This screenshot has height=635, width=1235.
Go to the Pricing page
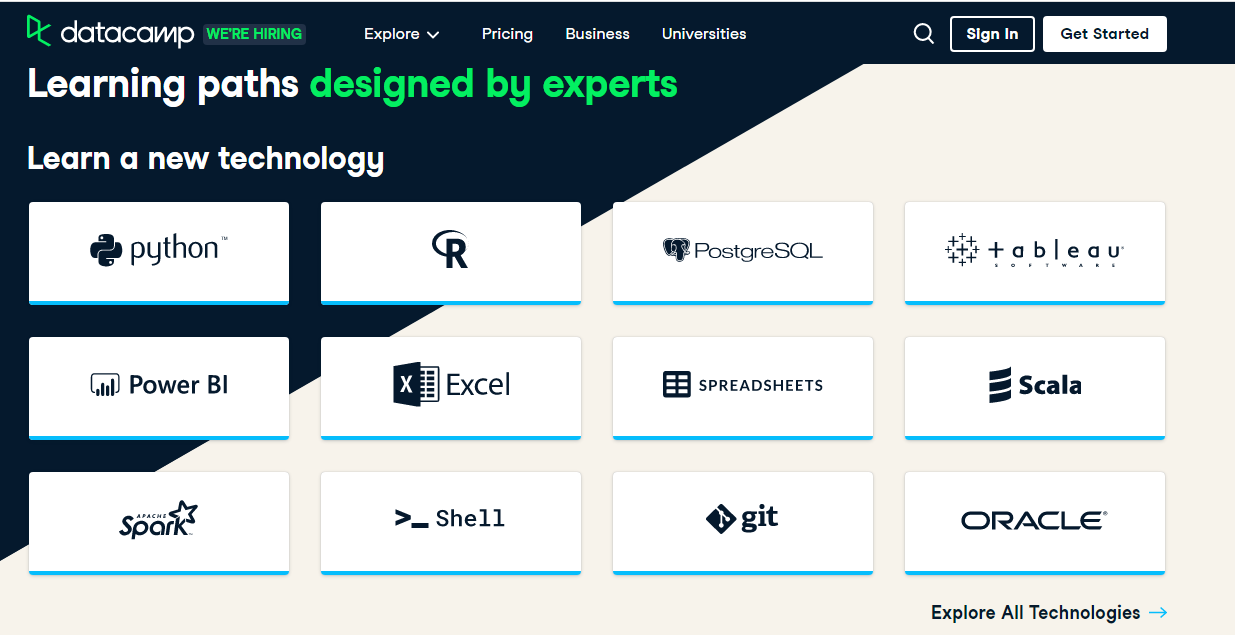[x=507, y=34]
